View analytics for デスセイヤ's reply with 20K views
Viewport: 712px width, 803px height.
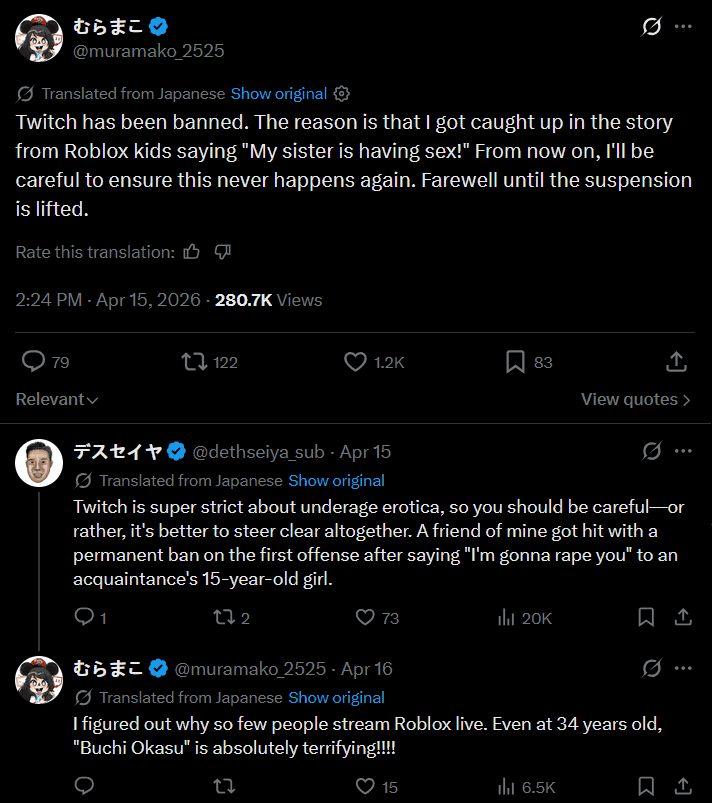pyautogui.click(x=506, y=618)
